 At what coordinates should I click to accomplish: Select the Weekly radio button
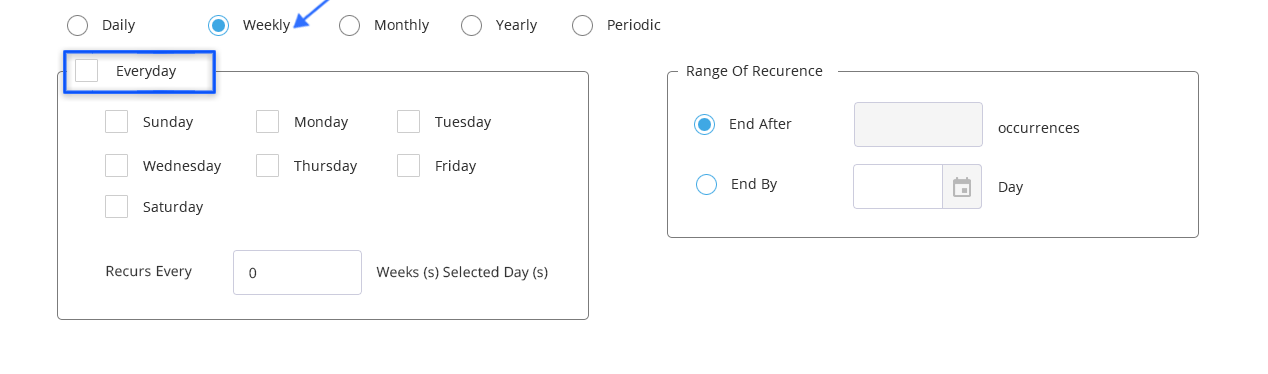[x=219, y=25]
